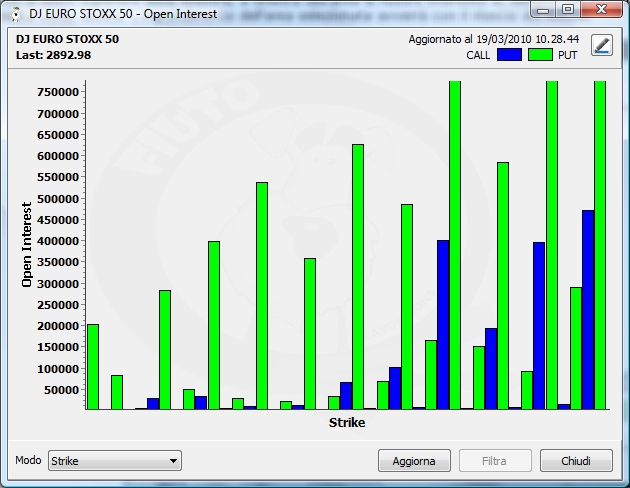630x488 pixels.
Task: Click the 750000 y-axis value
Action: click(x=58, y=92)
